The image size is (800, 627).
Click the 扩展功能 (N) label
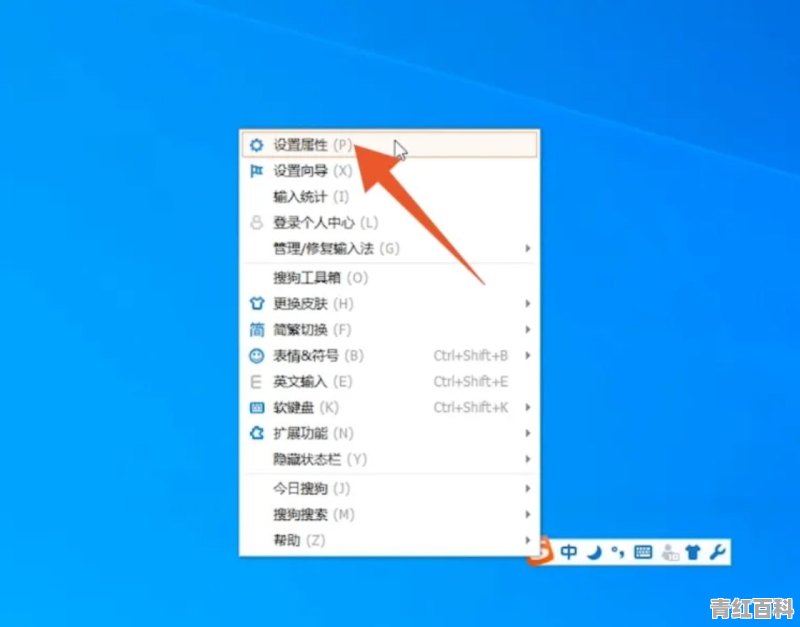pyautogui.click(x=313, y=433)
